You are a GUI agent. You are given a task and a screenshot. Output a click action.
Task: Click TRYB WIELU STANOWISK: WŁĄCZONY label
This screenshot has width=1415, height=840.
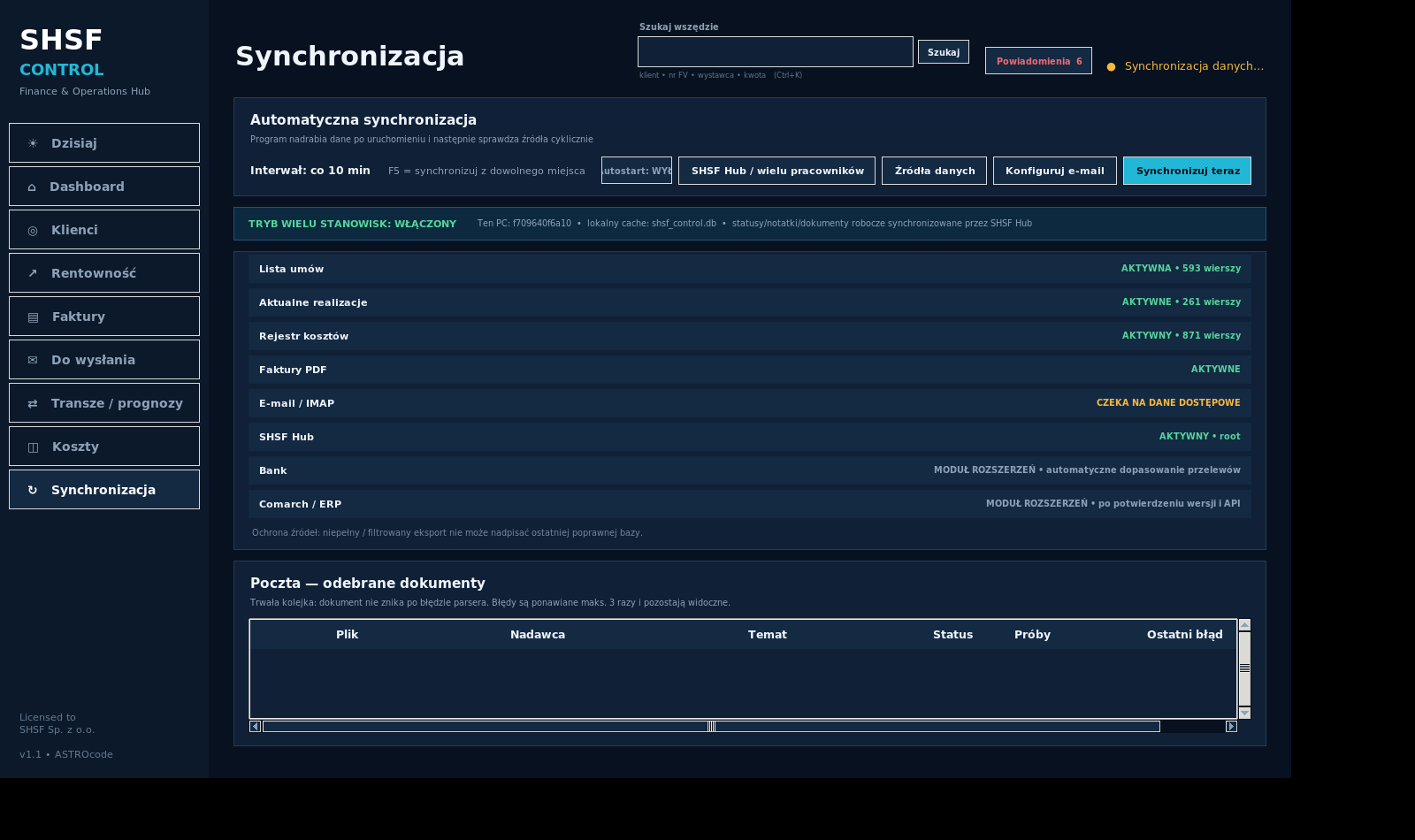[352, 224]
